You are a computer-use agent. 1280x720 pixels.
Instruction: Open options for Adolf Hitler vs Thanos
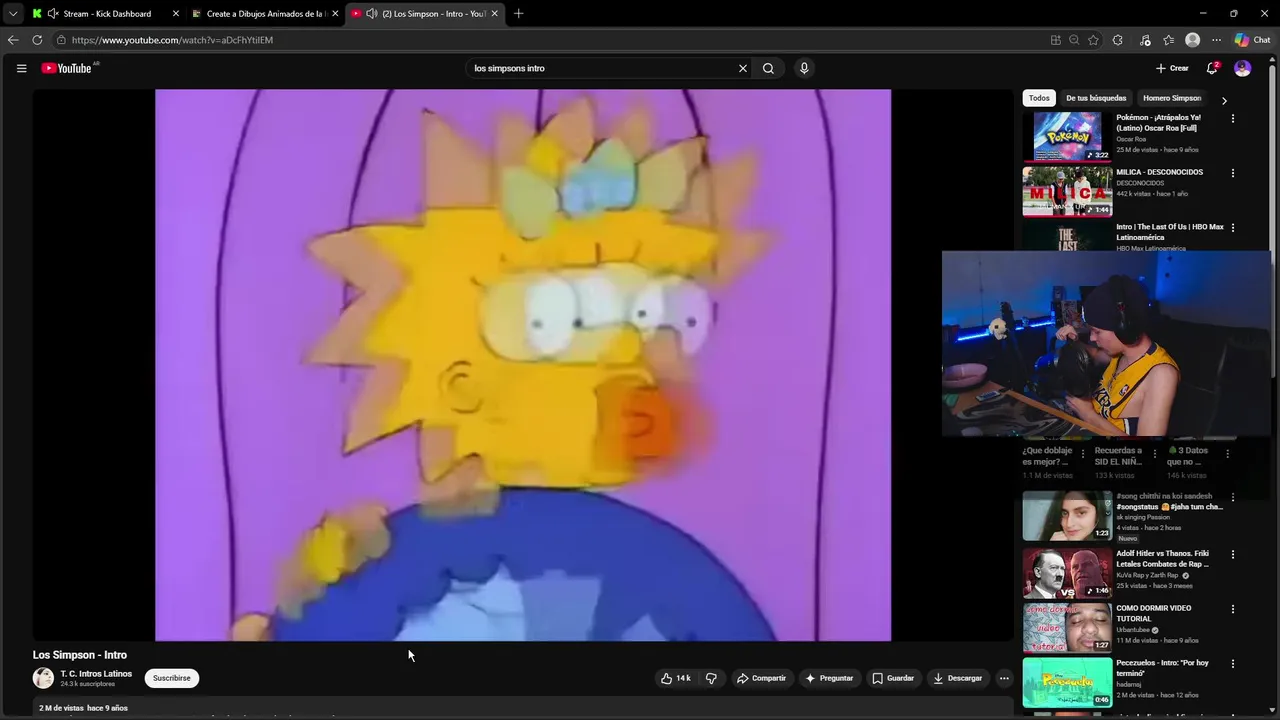pos(1233,554)
